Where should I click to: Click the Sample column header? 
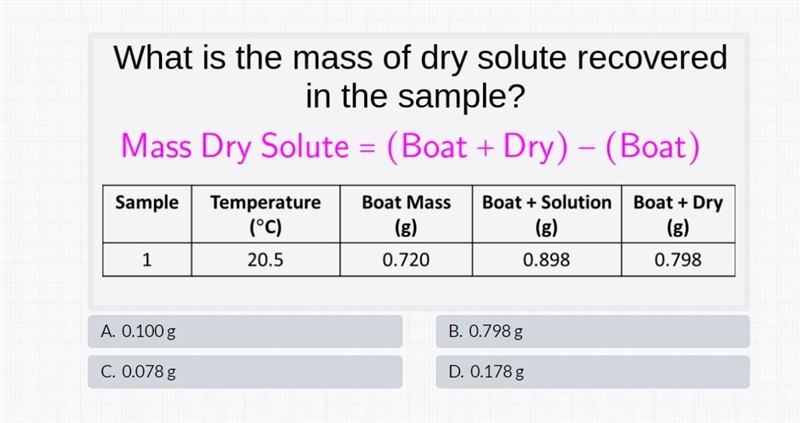point(147,214)
